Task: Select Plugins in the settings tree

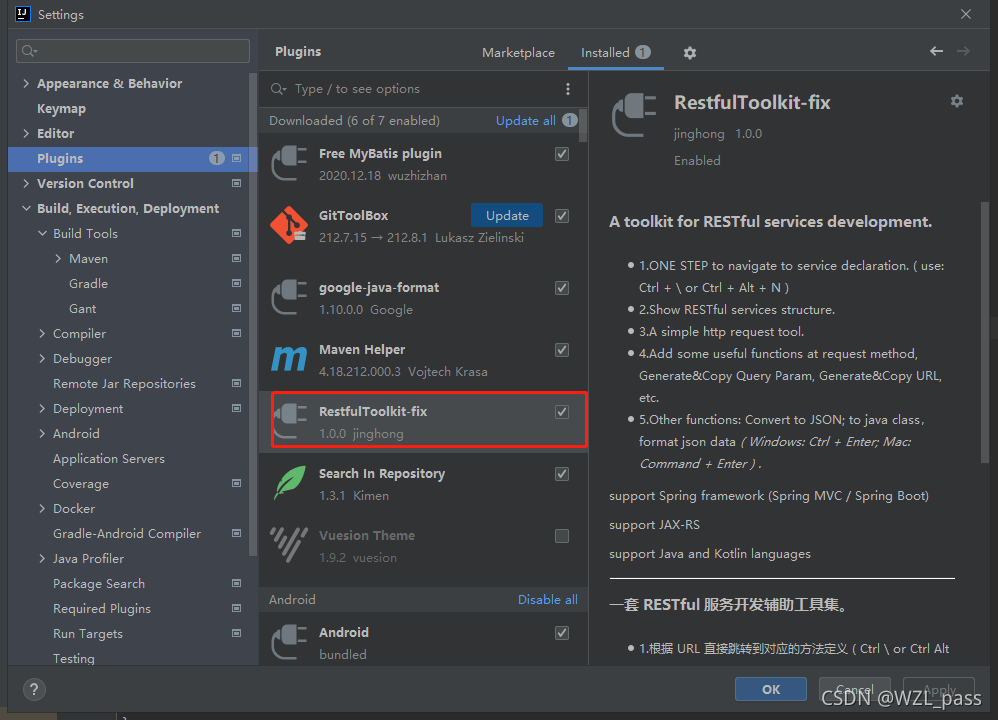Action: [x=132, y=159]
